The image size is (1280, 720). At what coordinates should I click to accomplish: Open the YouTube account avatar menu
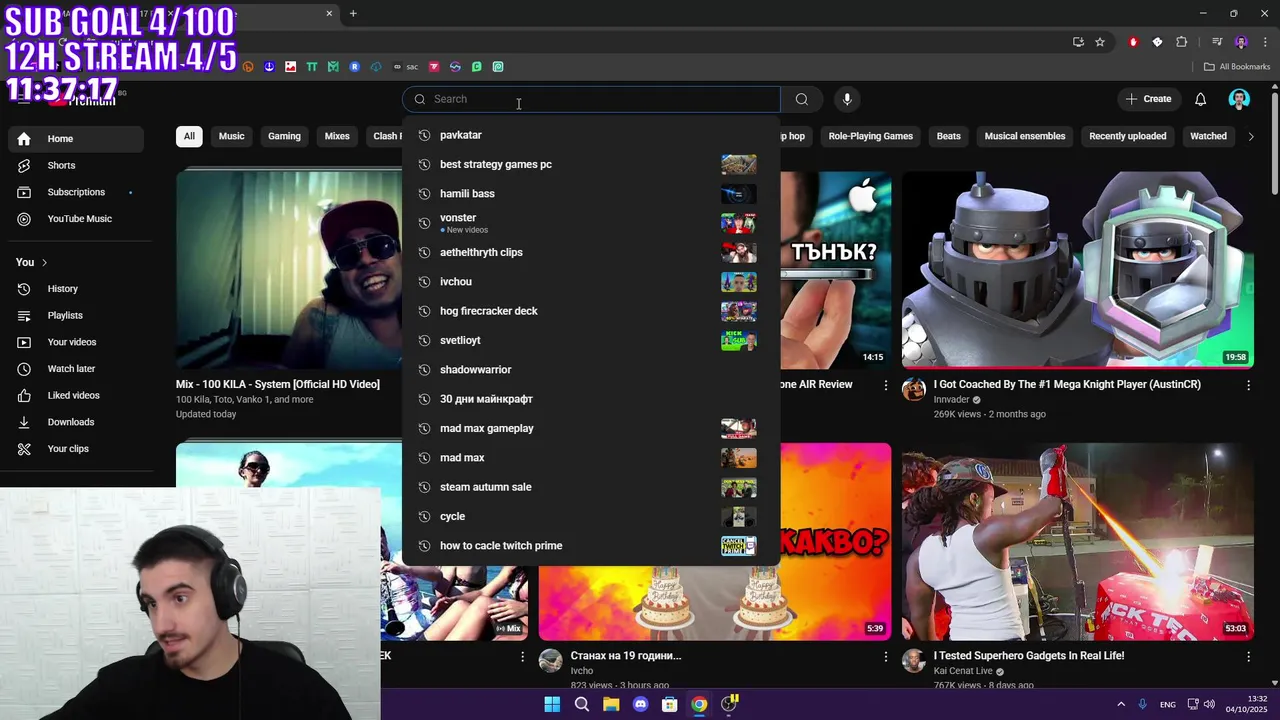[1239, 99]
